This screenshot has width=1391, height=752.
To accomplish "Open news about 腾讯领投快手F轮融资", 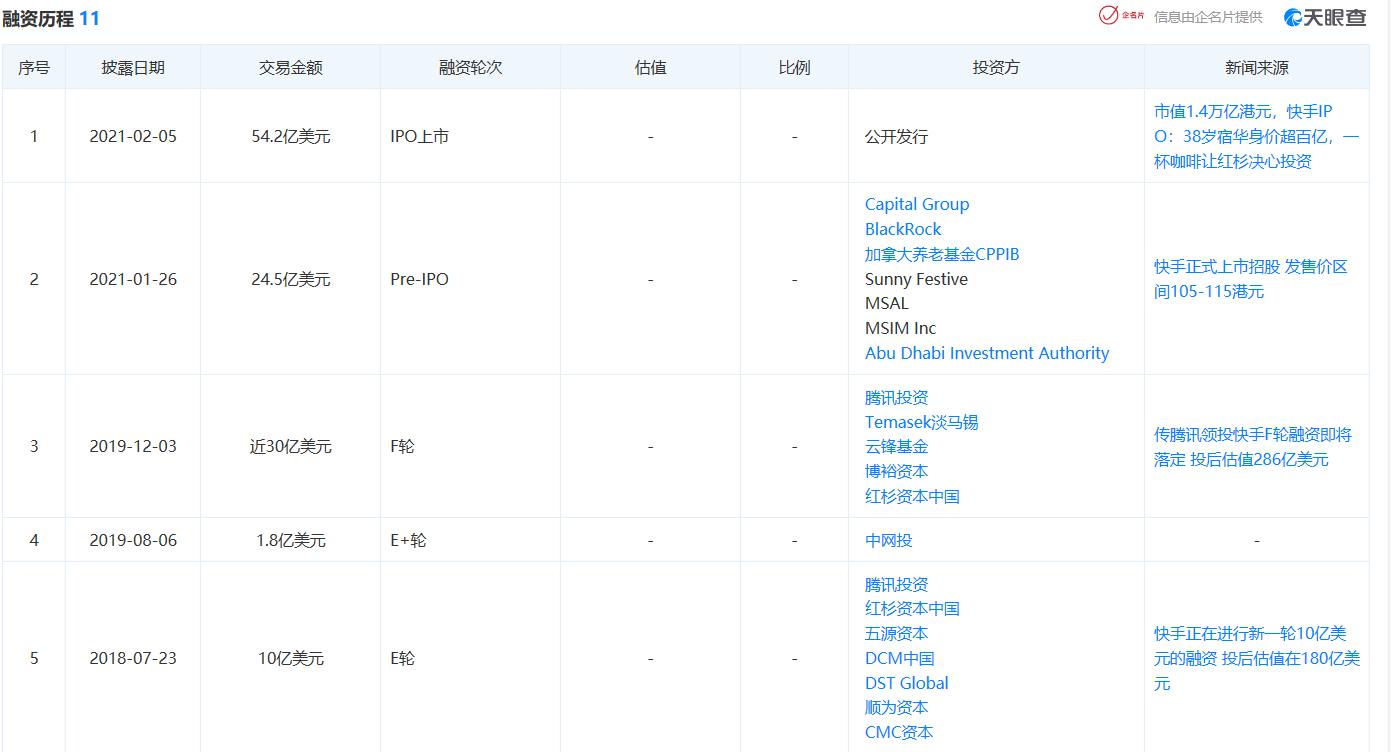I will pyautogui.click(x=1253, y=447).
